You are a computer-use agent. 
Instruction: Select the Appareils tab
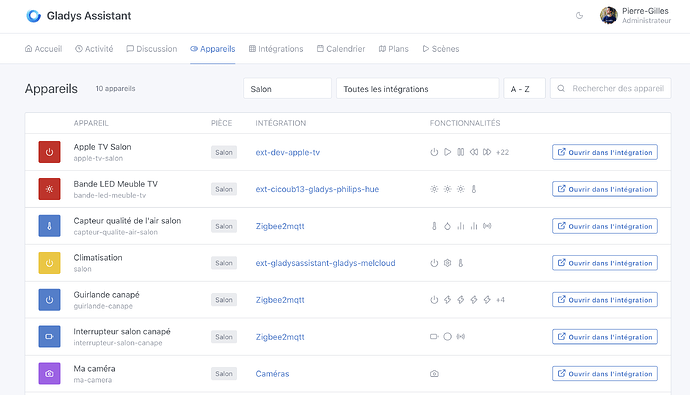coord(213,49)
